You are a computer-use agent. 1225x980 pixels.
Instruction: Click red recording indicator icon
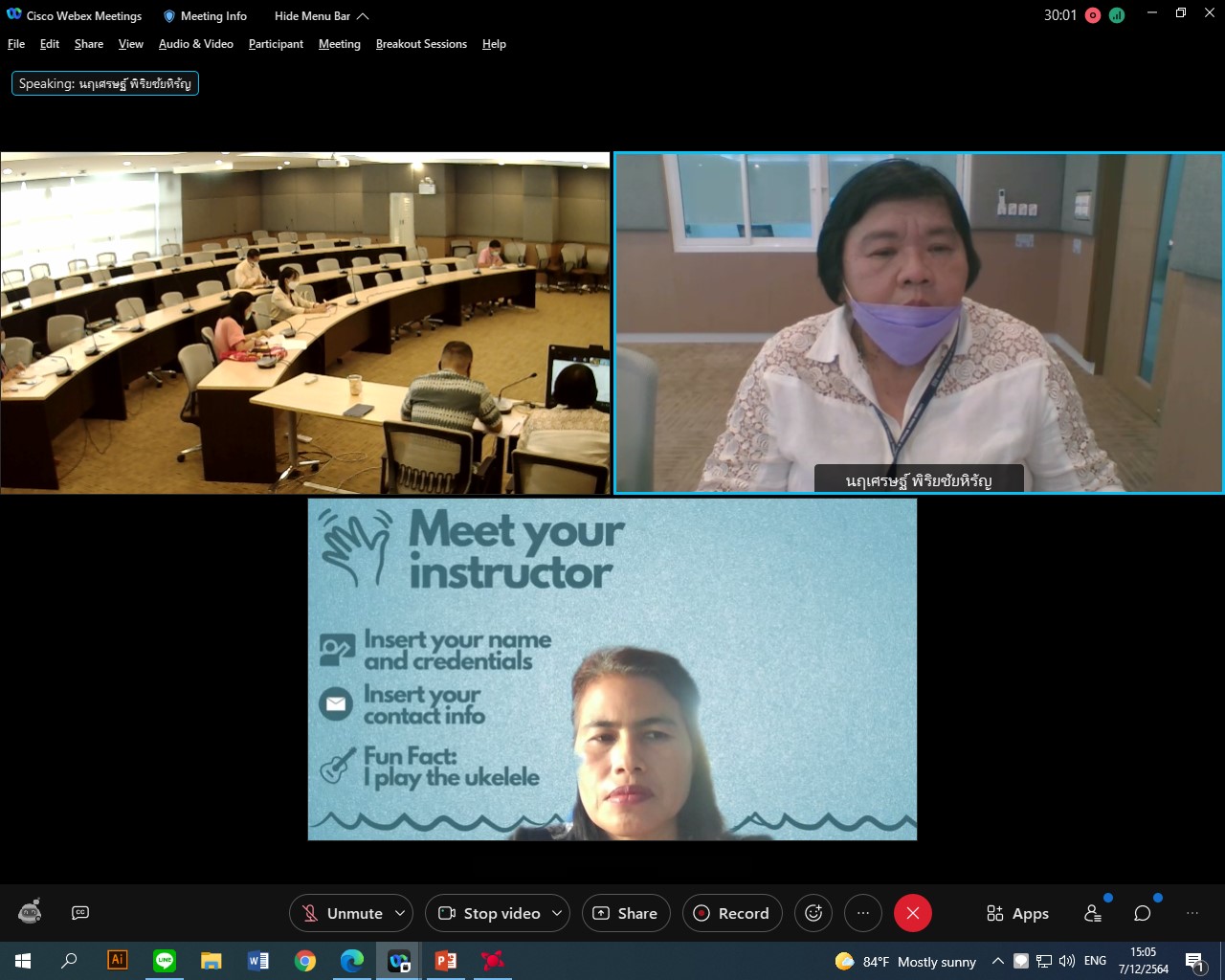click(x=1093, y=15)
